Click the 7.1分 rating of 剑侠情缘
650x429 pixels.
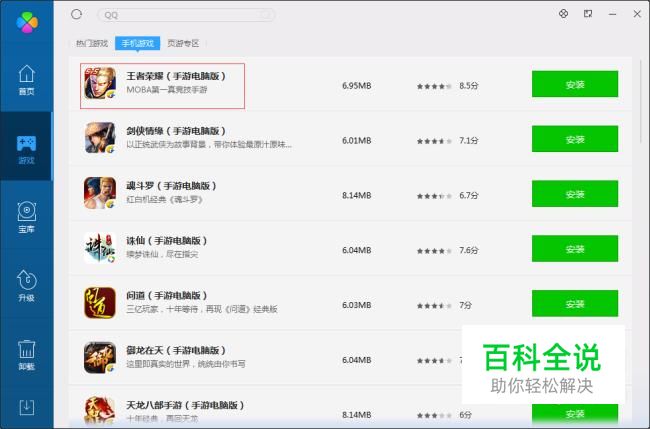pyautogui.click(x=468, y=141)
